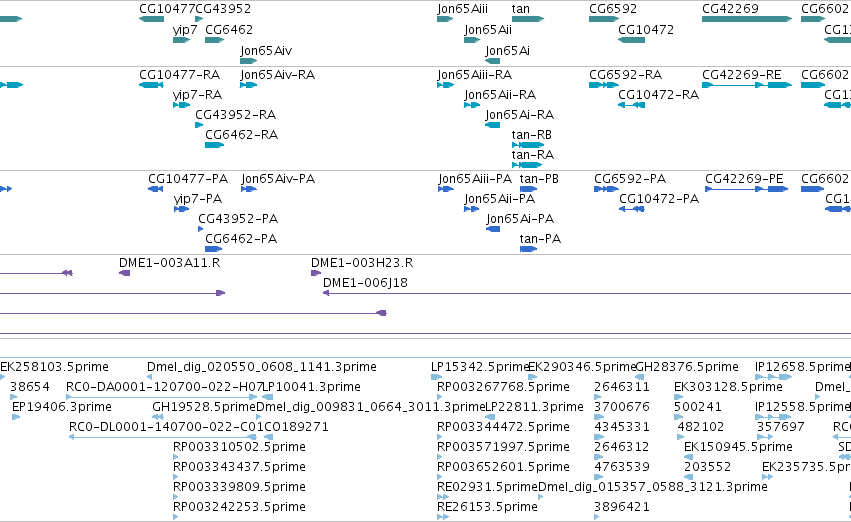Select transcript yip7-RA
The height and width of the screenshot is (522, 851).
coord(198,95)
